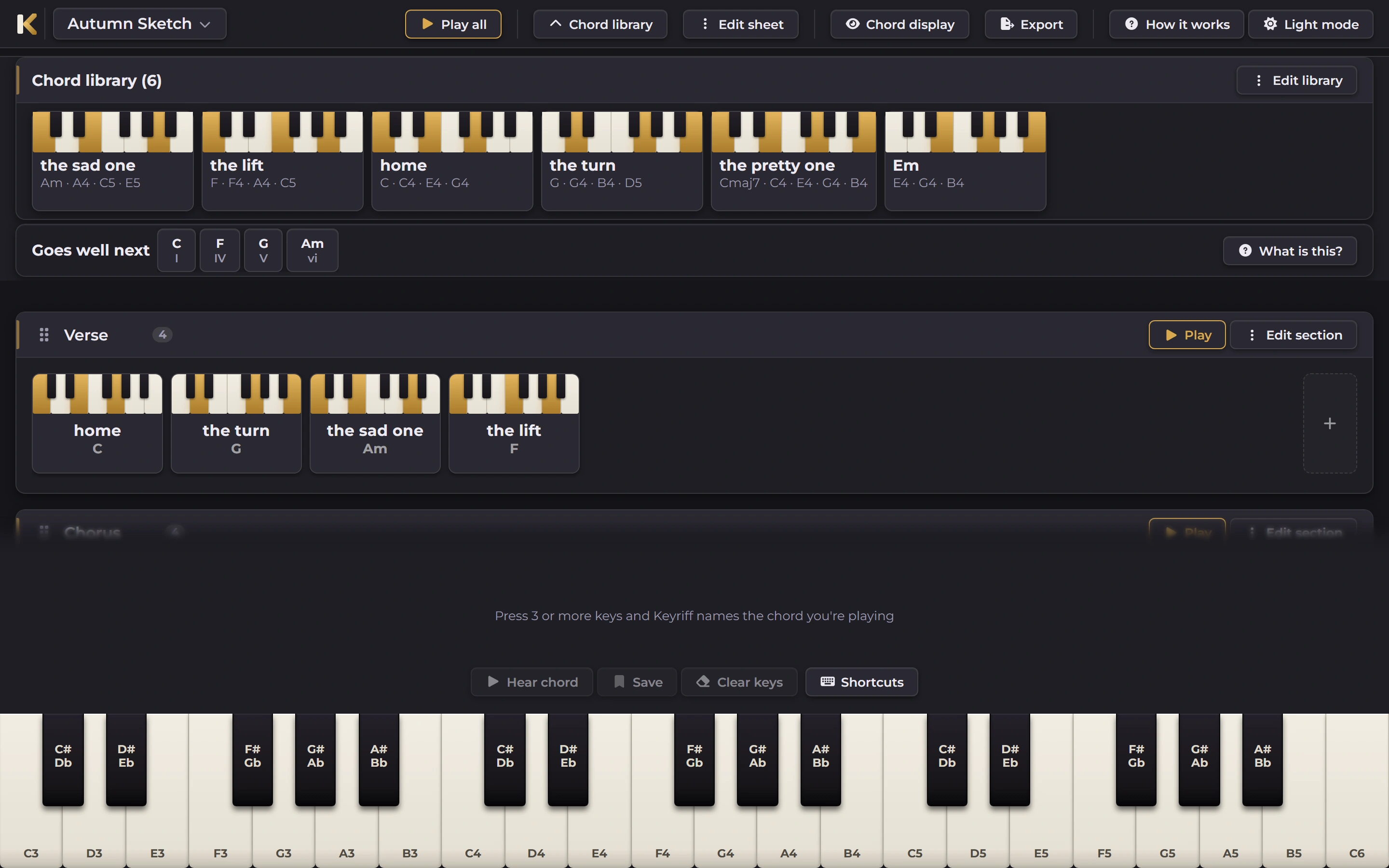Open the How it works help
The width and height of the screenshot is (1389, 868).
click(x=1176, y=24)
